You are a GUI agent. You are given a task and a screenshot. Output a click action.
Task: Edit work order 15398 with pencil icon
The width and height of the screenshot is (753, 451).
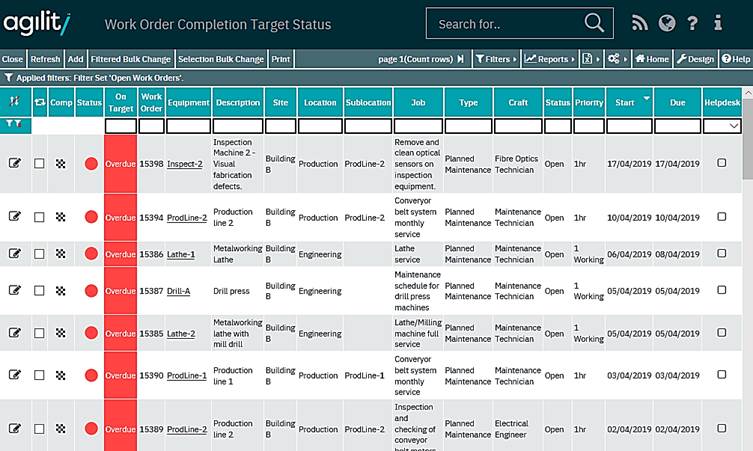15,163
